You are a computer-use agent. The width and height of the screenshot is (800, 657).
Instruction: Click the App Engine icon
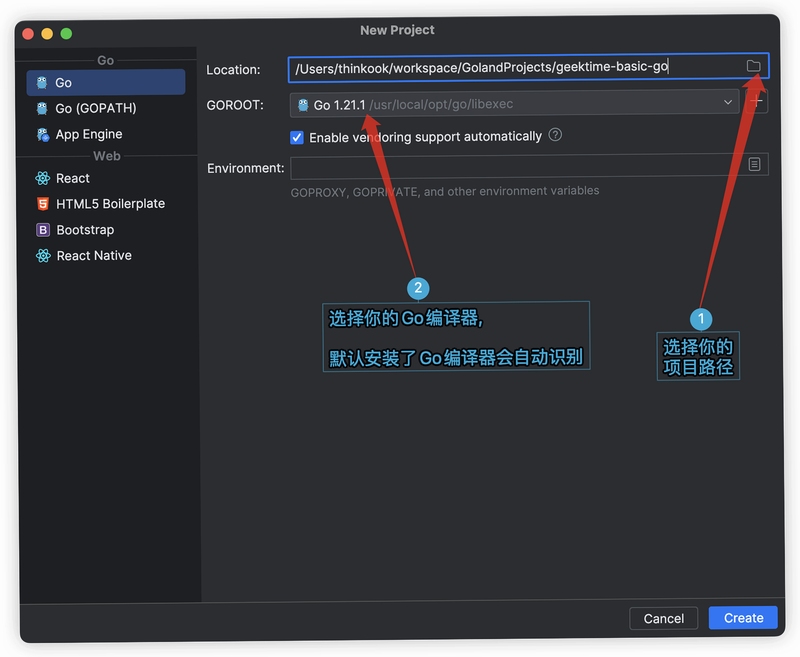[43, 135]
